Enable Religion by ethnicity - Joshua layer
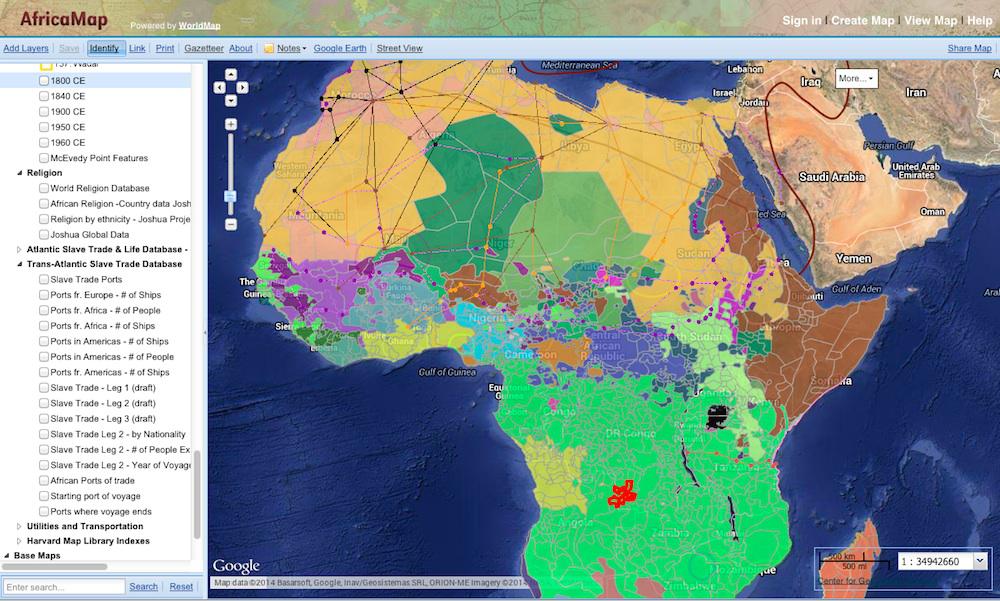The width and height of the screenshot is (1000, 601). (x=44, y=219)
